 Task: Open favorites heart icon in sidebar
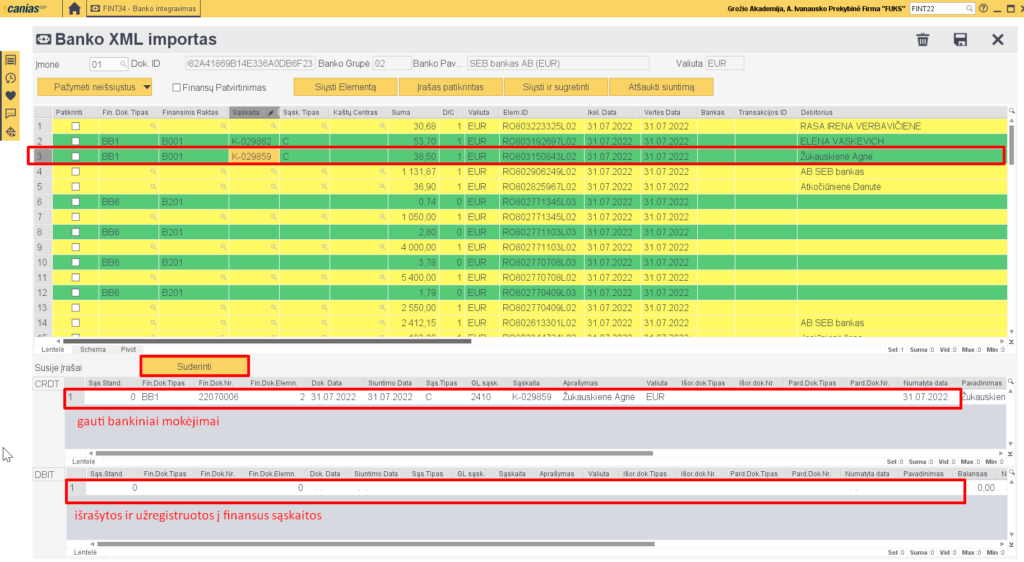(11, 95)
